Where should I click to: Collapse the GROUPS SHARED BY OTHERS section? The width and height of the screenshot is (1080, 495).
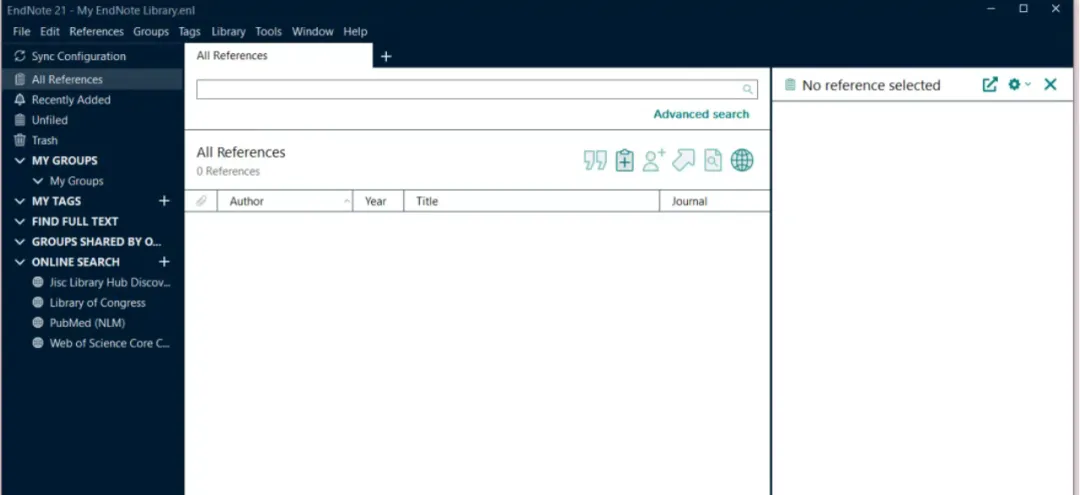pos(19,242)
